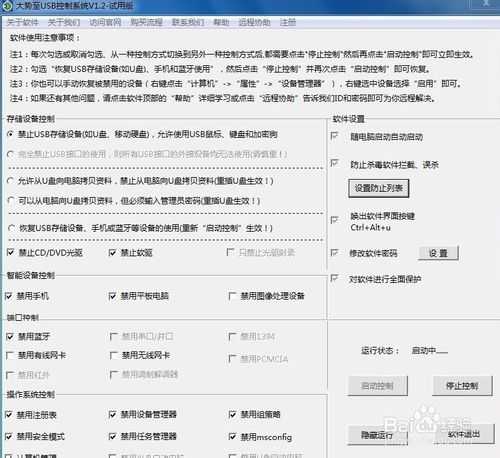Click the 设置防止列表 button

(379, 188)
